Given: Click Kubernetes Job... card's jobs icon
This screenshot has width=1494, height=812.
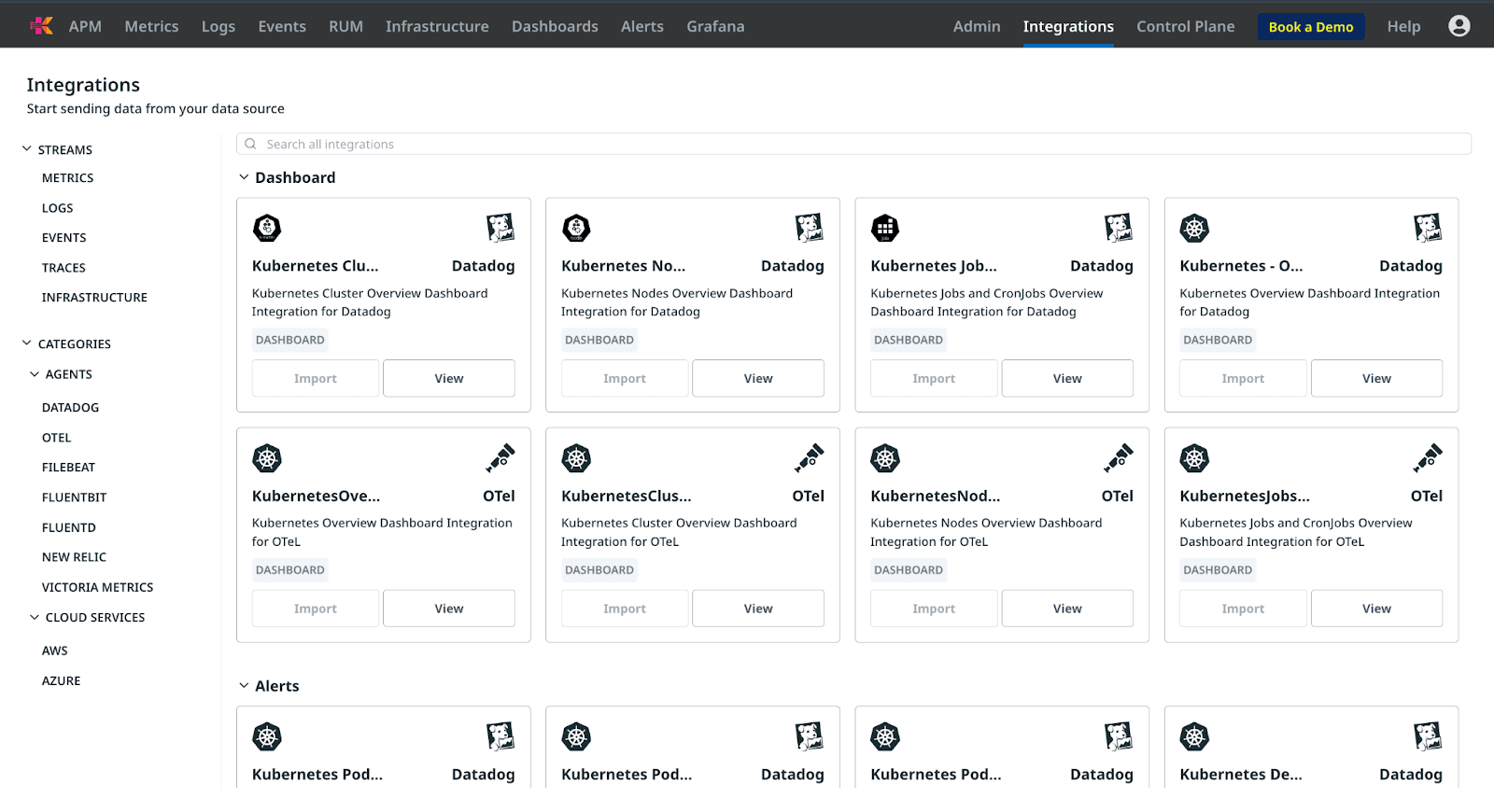Looking at the screenshot, I should [885, 228].
